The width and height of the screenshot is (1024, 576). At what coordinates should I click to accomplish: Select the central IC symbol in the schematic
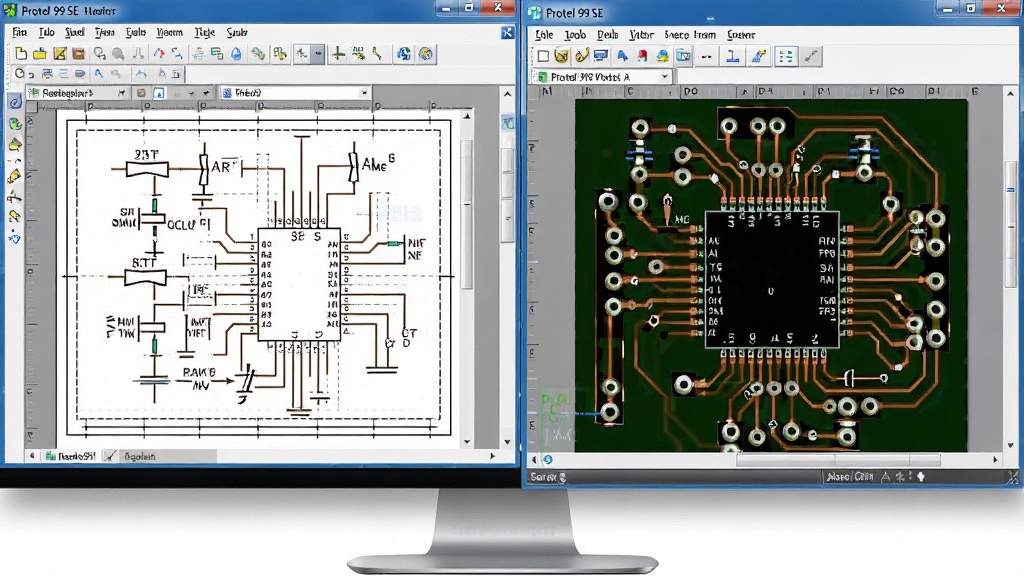tap(299, 285)
